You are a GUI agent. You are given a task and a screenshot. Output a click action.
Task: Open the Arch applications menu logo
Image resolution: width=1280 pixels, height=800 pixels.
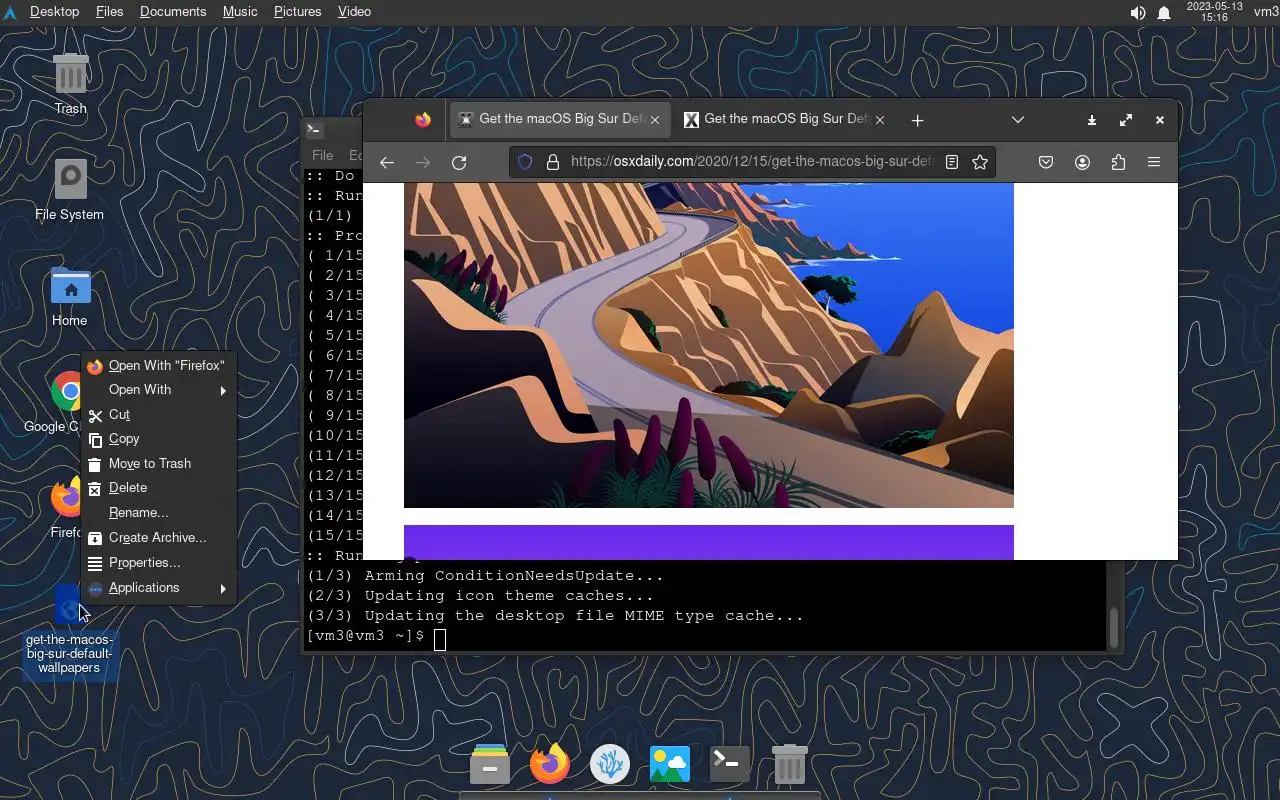tap(10, 13)
